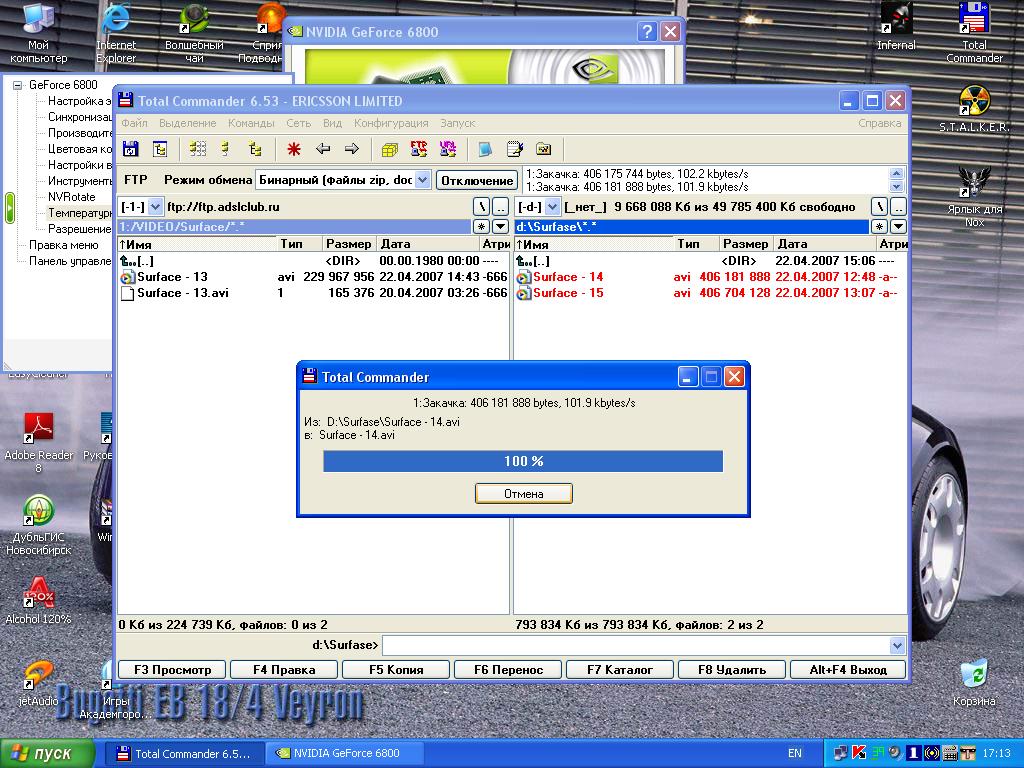Click the пуск Start button
The width and height of the screenshot is (1024, 768).
tap(47, 753)
